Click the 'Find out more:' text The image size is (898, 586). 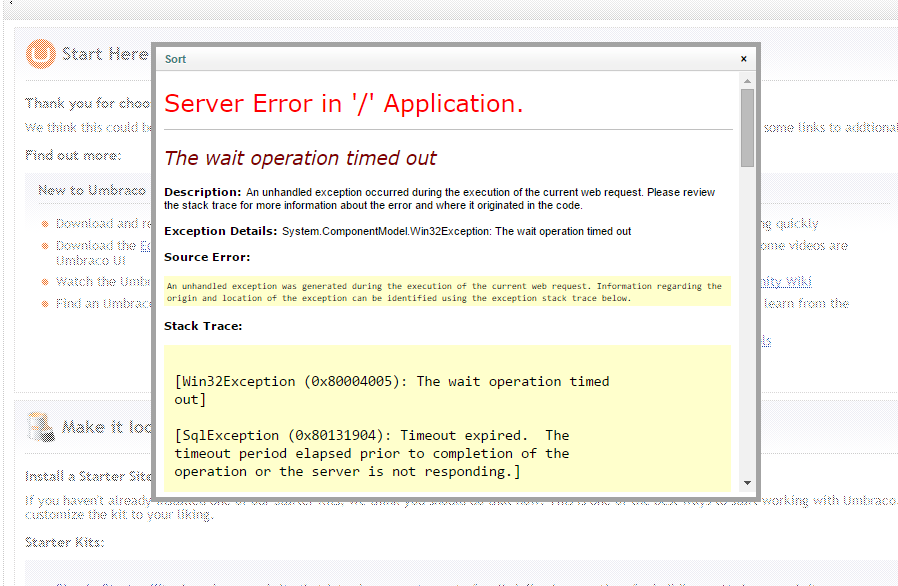tap(73, 155)
